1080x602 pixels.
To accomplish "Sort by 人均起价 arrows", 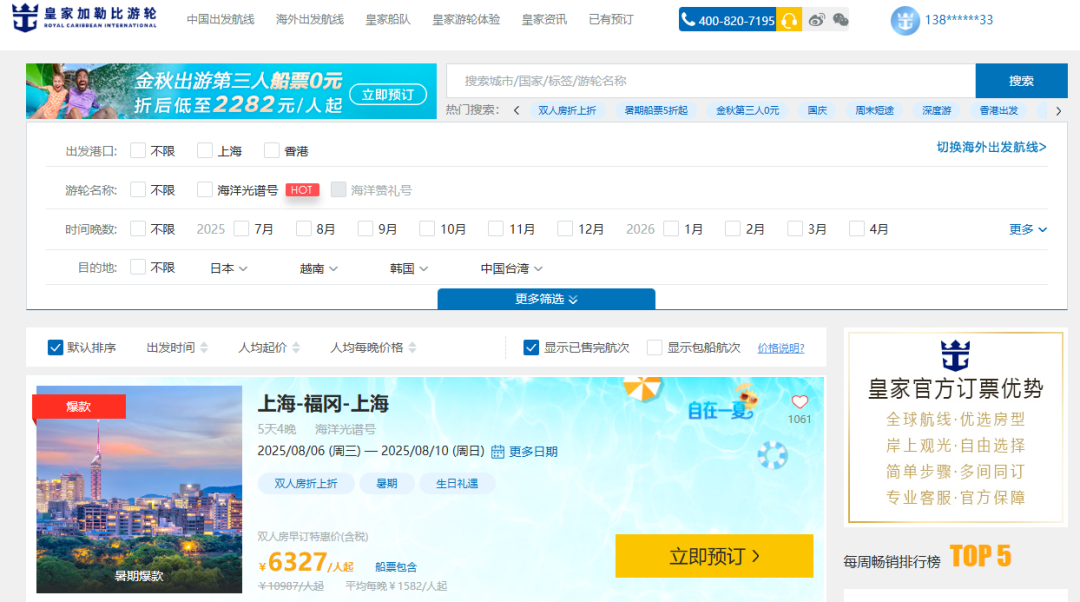I will pos(296,348).
